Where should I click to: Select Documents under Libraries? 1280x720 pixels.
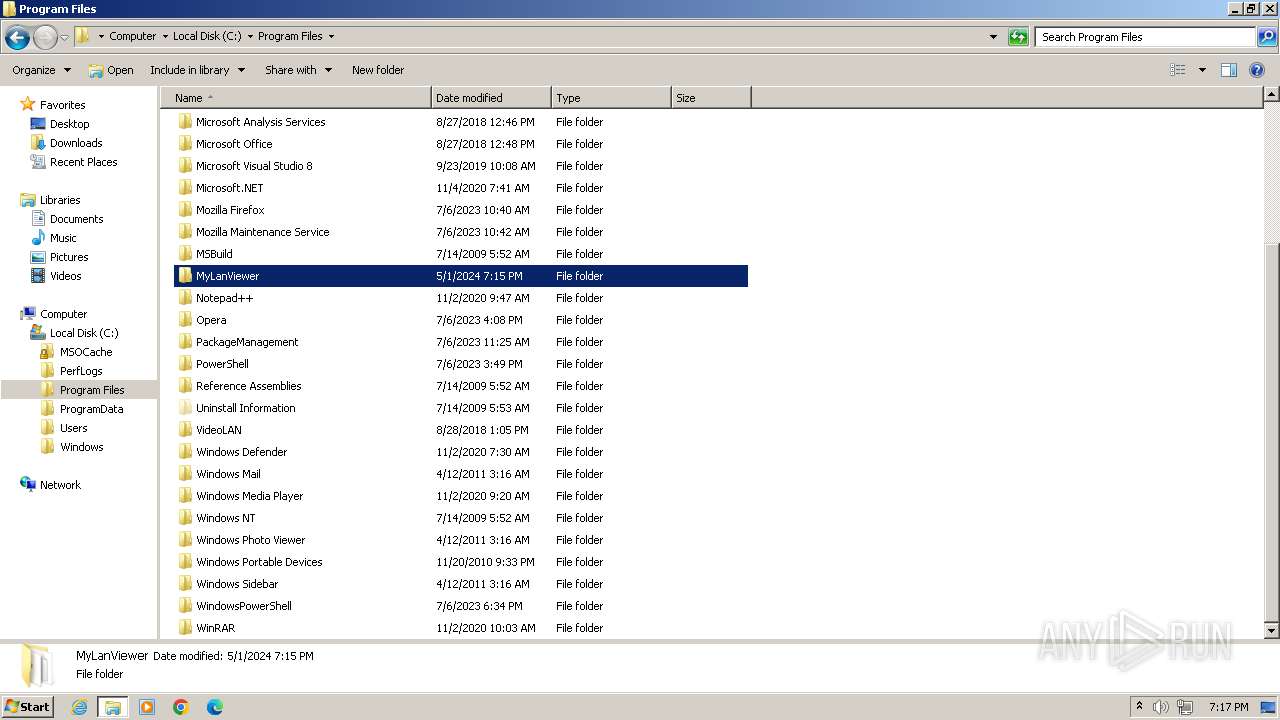(x=76, y=219)
